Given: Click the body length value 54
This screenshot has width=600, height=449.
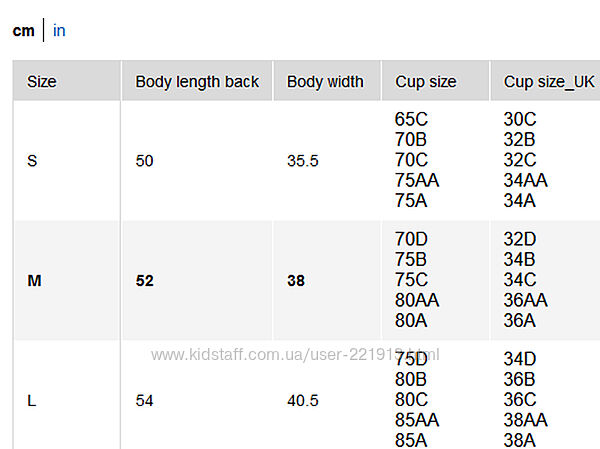Looking at the screenshot, I should pos(145,400).
